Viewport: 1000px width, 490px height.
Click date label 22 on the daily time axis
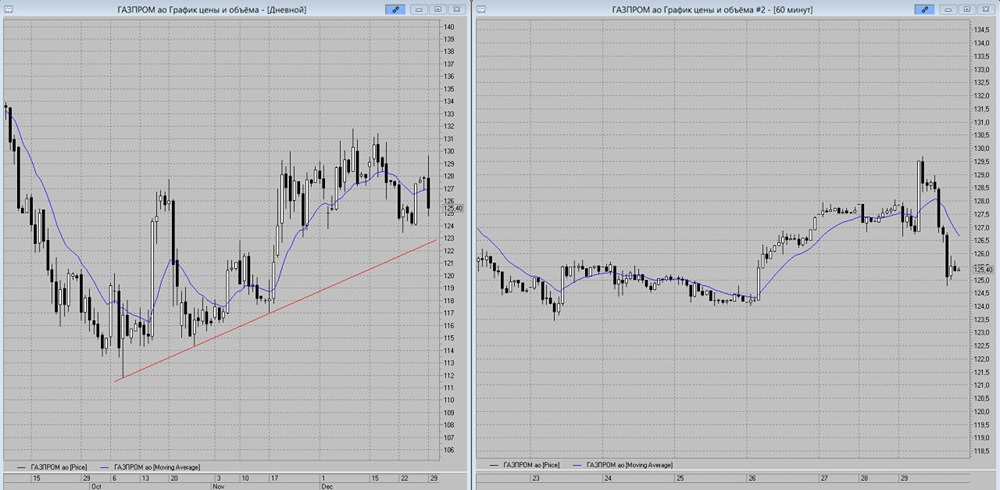(404, 477)
